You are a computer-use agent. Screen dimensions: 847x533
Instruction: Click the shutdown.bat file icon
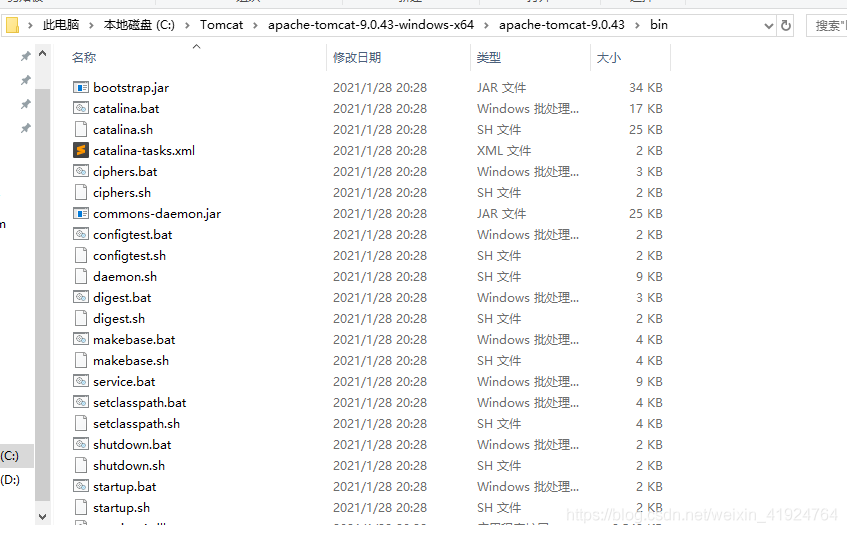tap(80, 444)
